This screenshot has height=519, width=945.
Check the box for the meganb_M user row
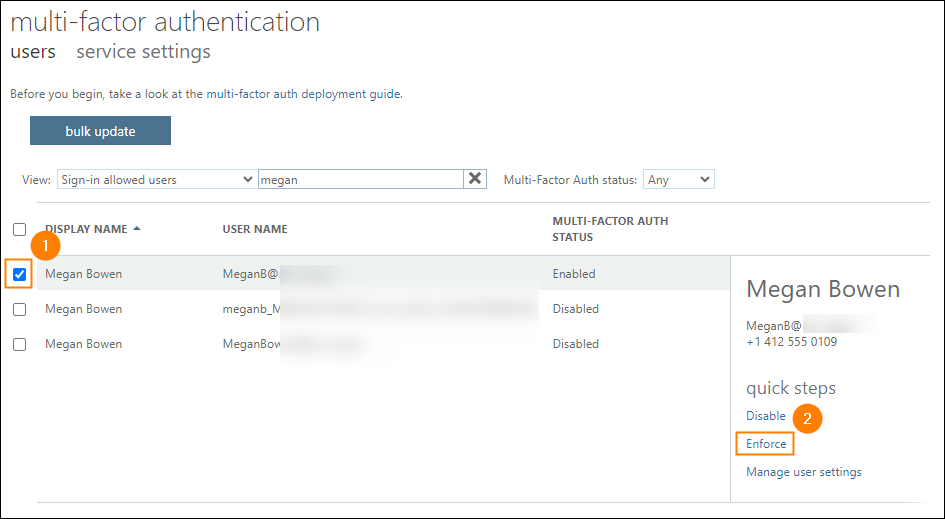pos(20,309)
